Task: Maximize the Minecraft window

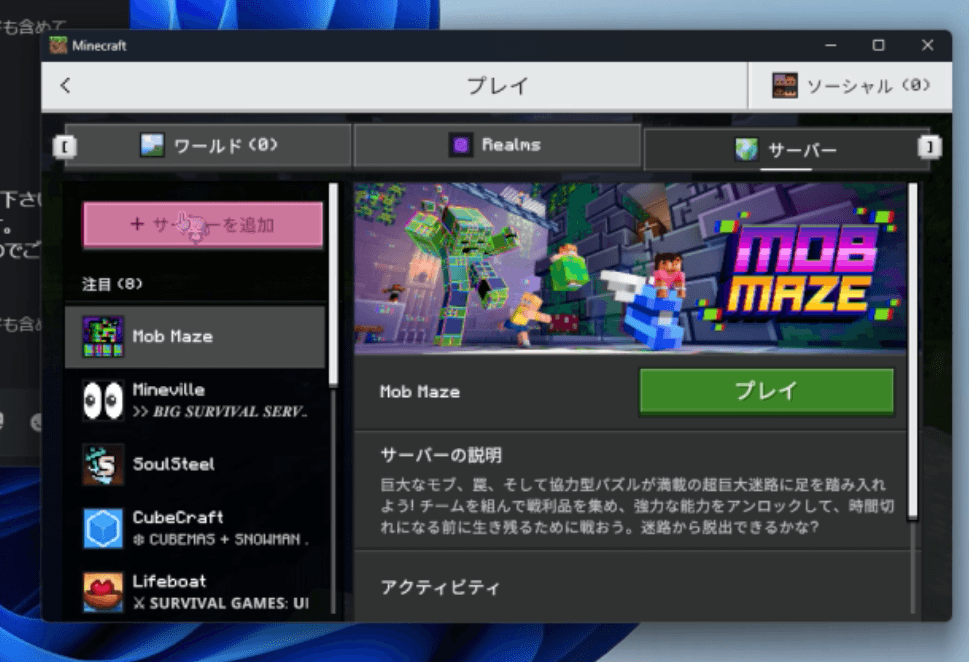Action: coord(878,45)
